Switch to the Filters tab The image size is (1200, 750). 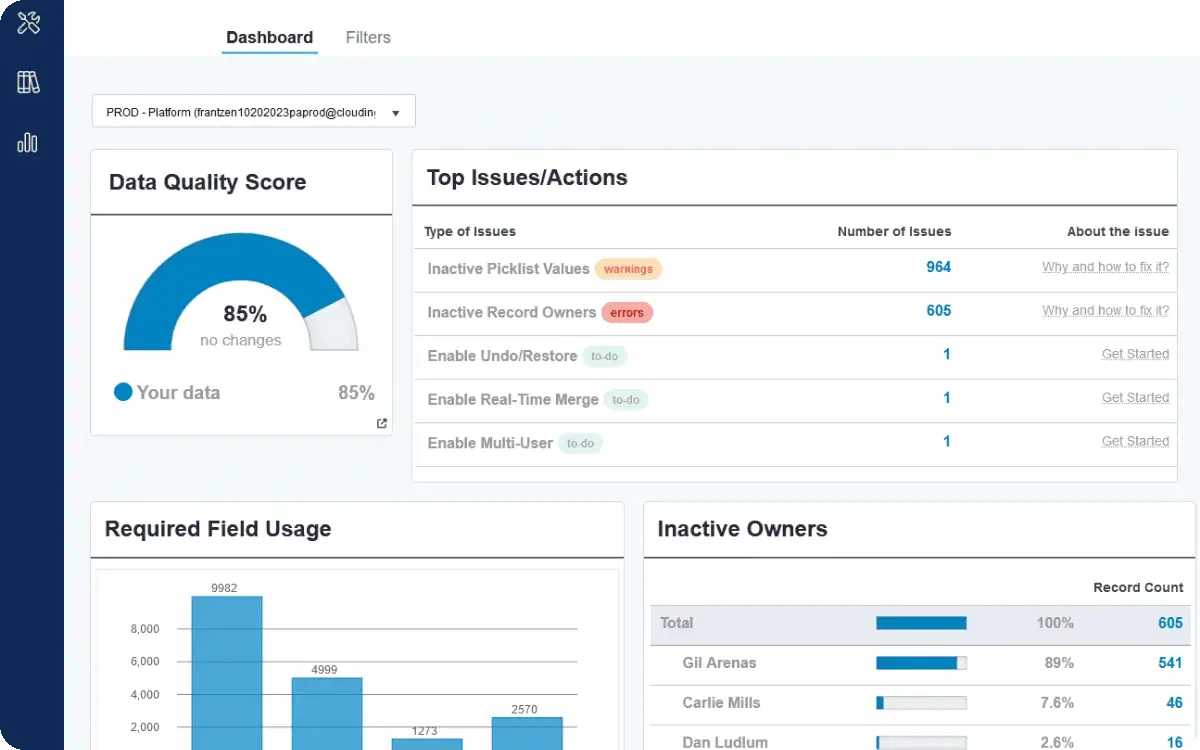(x=368, y=37)
